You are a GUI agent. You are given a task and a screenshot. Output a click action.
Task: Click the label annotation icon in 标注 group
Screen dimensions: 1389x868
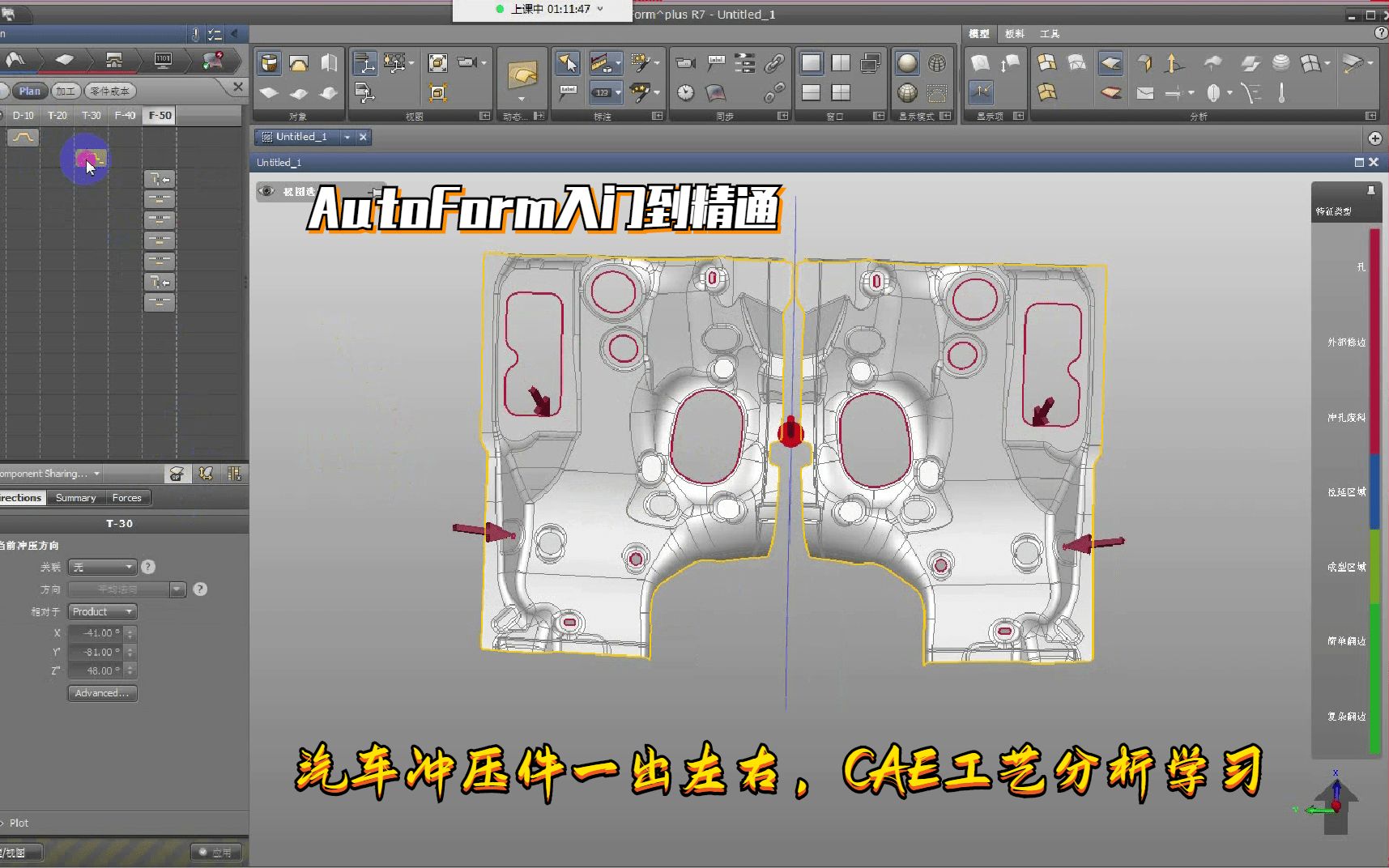(x=568, y=92)
